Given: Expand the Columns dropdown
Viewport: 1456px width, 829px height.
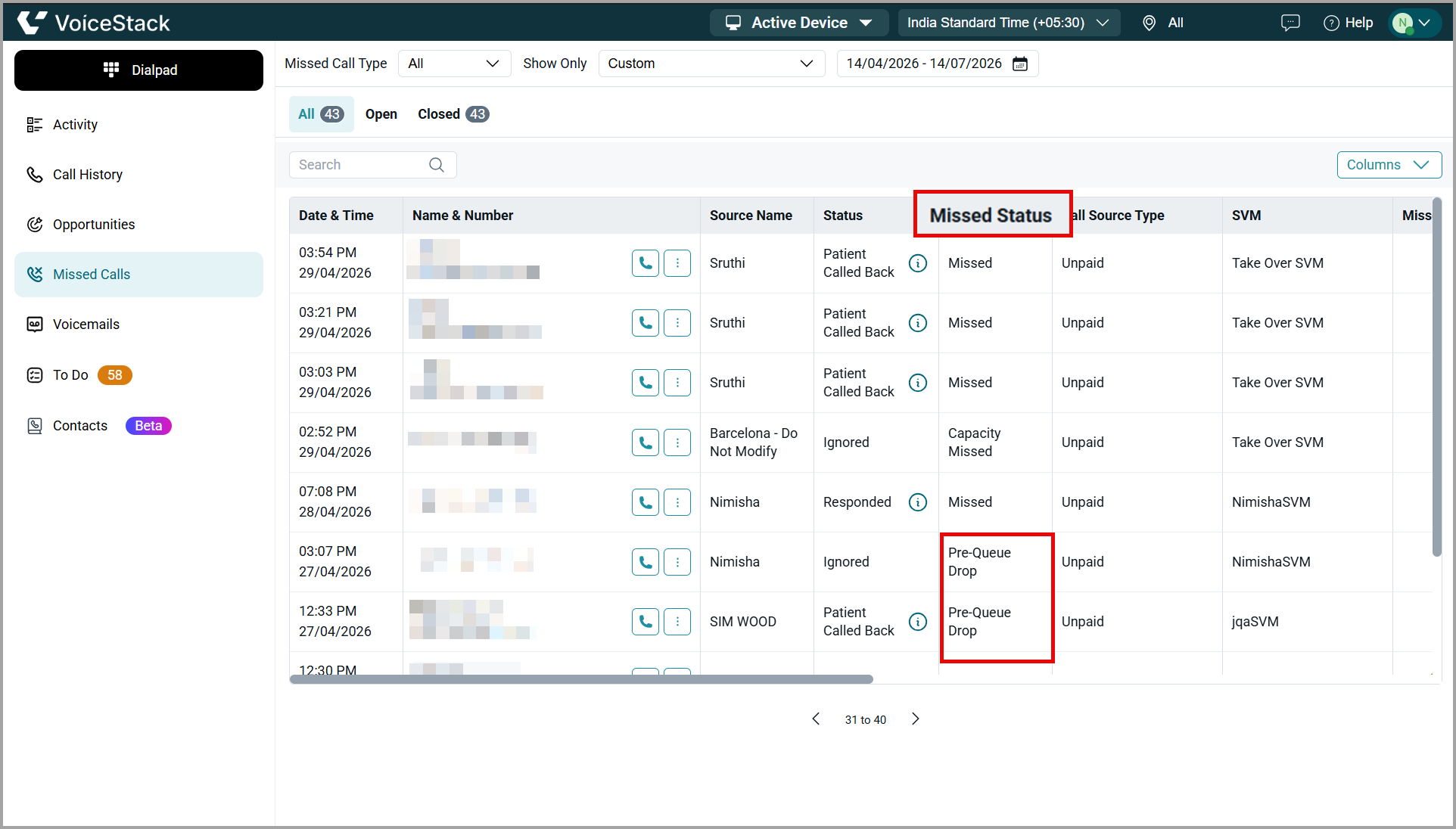Looking at the screenshot, I should (x=1389, y=165).
